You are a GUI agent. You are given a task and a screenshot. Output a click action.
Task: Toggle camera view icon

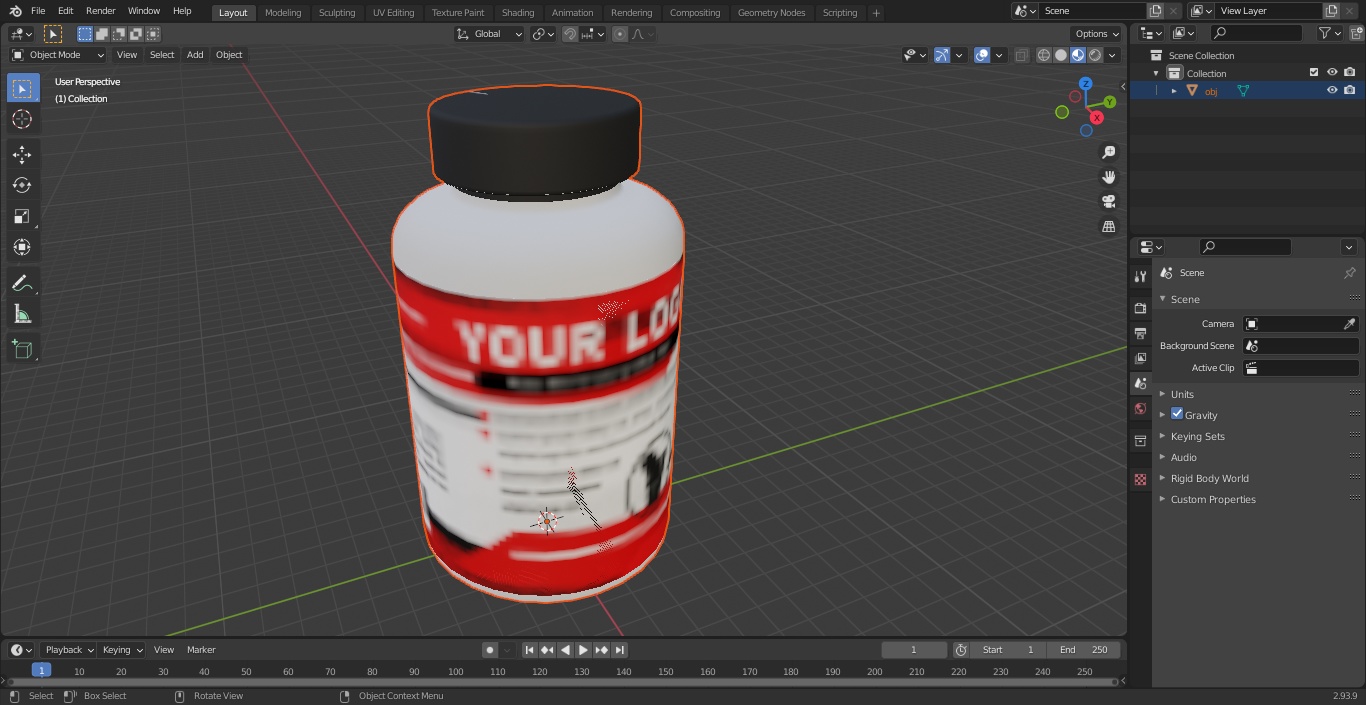[x=1108, y=201]
